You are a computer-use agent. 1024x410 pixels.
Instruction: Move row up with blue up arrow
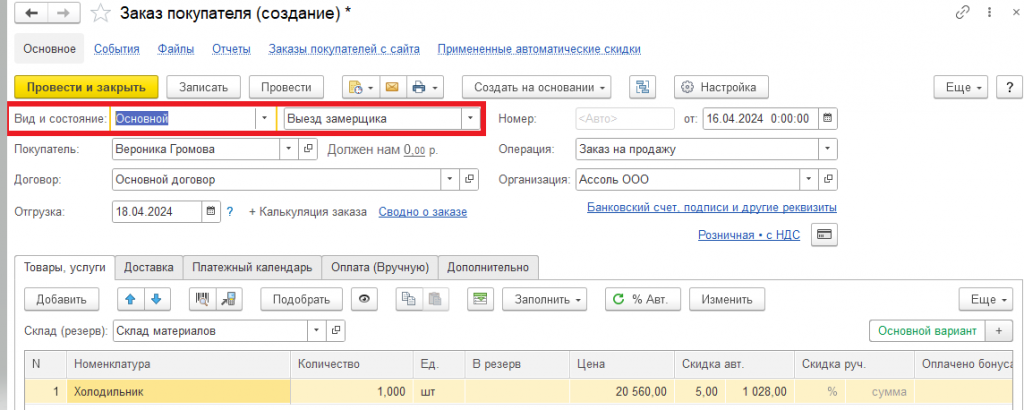tap(130, 300)
